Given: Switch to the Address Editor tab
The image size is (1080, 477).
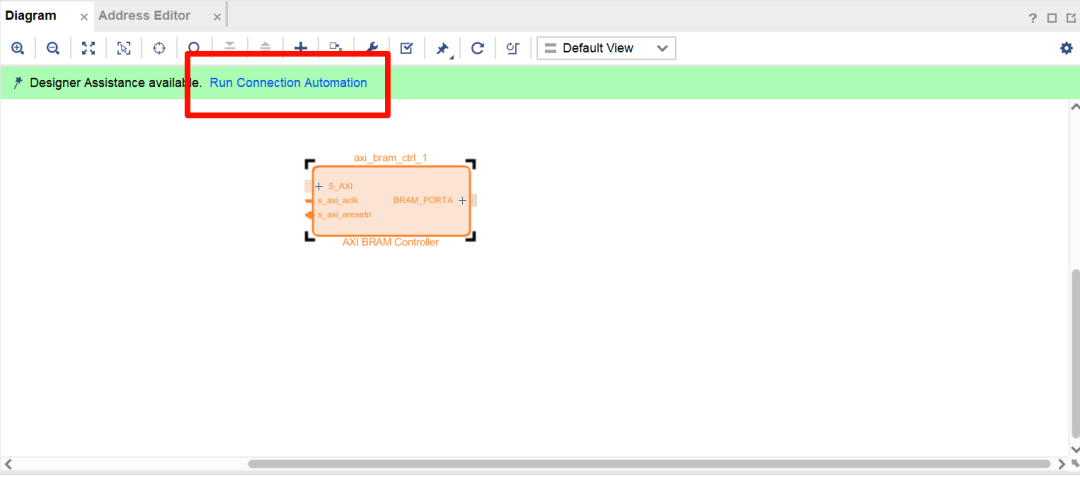Looking at the screenshot, I should tap(145, 15).
